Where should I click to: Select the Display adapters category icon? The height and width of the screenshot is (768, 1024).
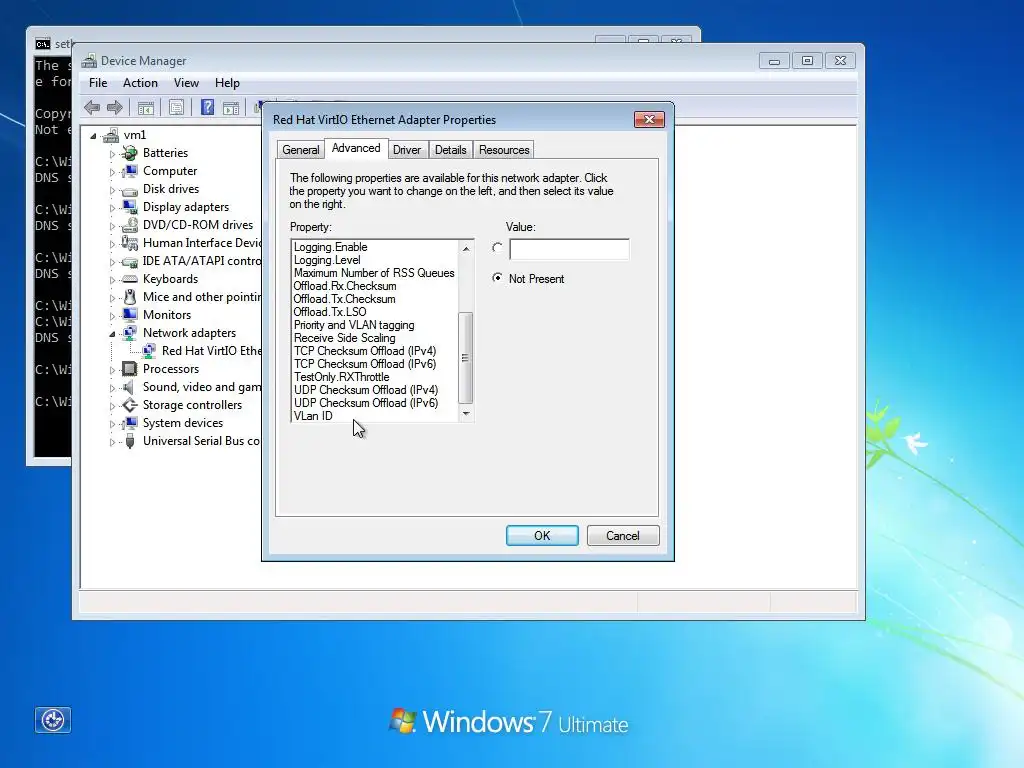point(130,207)
